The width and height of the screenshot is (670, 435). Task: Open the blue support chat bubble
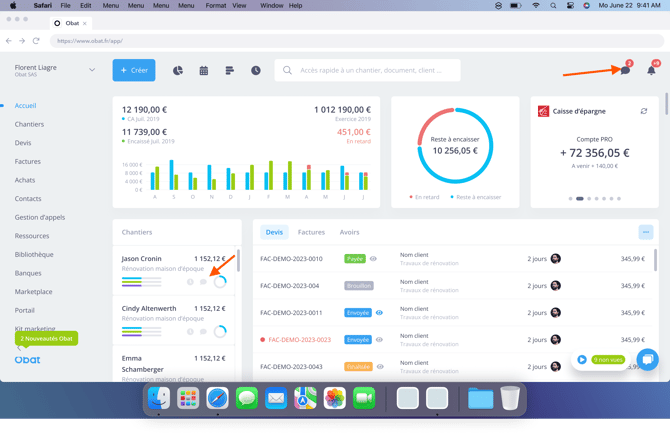[647, 359]
